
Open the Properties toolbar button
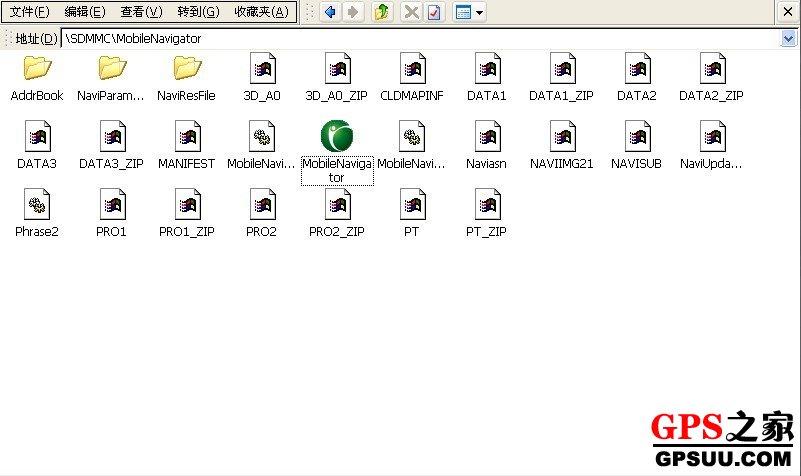tap(434, 12)
